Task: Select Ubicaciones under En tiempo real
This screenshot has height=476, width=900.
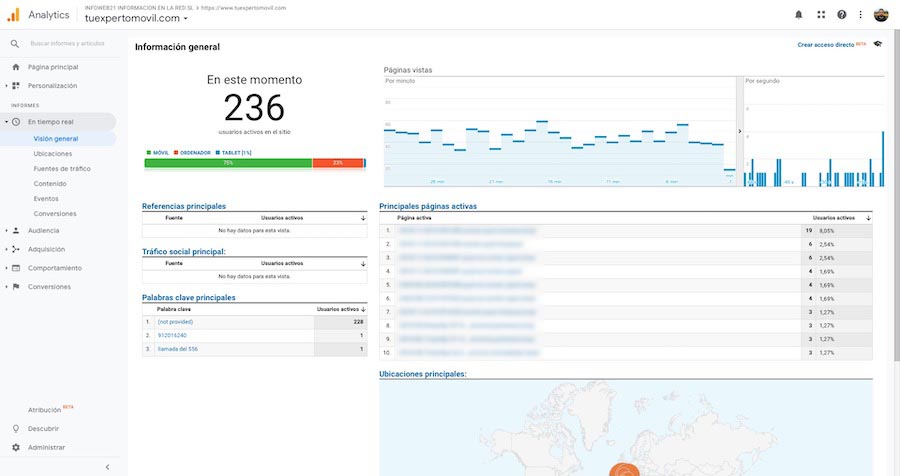Action: pyautogui.click(x=52, y=154)
